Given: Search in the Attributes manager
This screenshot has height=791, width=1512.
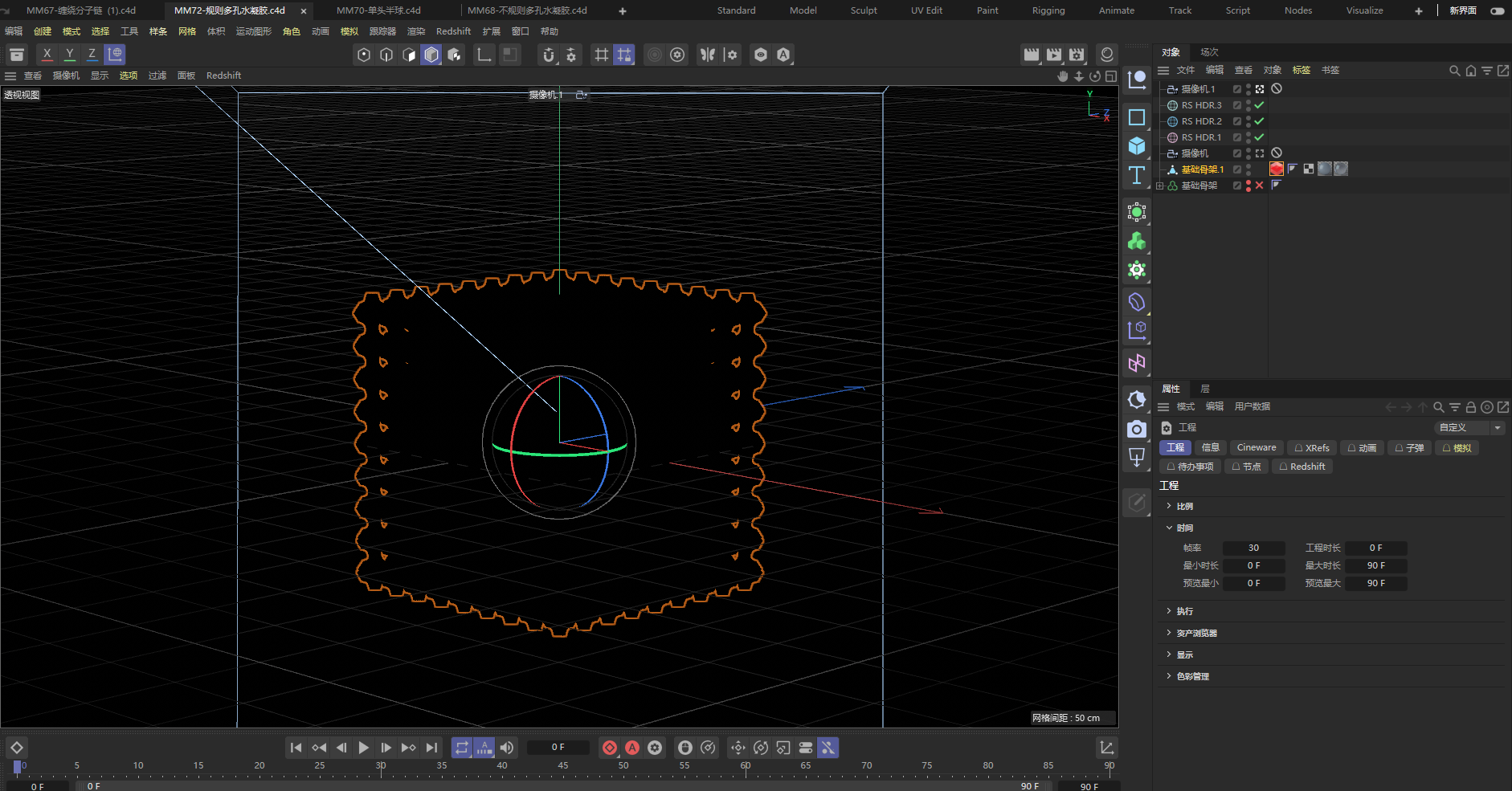Looking at the screenshot, I should (1439, 407).
